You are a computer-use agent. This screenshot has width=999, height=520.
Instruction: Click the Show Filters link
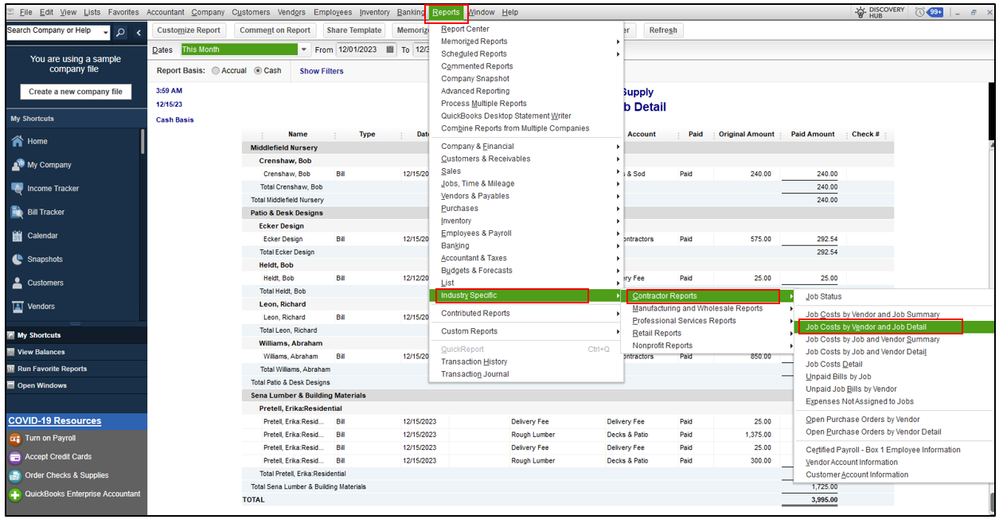[321, 71]
